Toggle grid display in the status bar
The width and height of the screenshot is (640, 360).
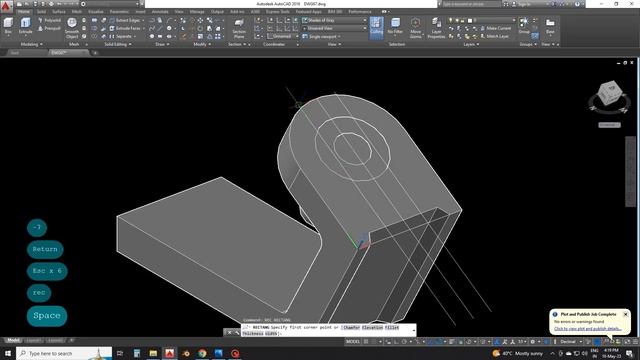pyautogui.click(x=366, y=342)
